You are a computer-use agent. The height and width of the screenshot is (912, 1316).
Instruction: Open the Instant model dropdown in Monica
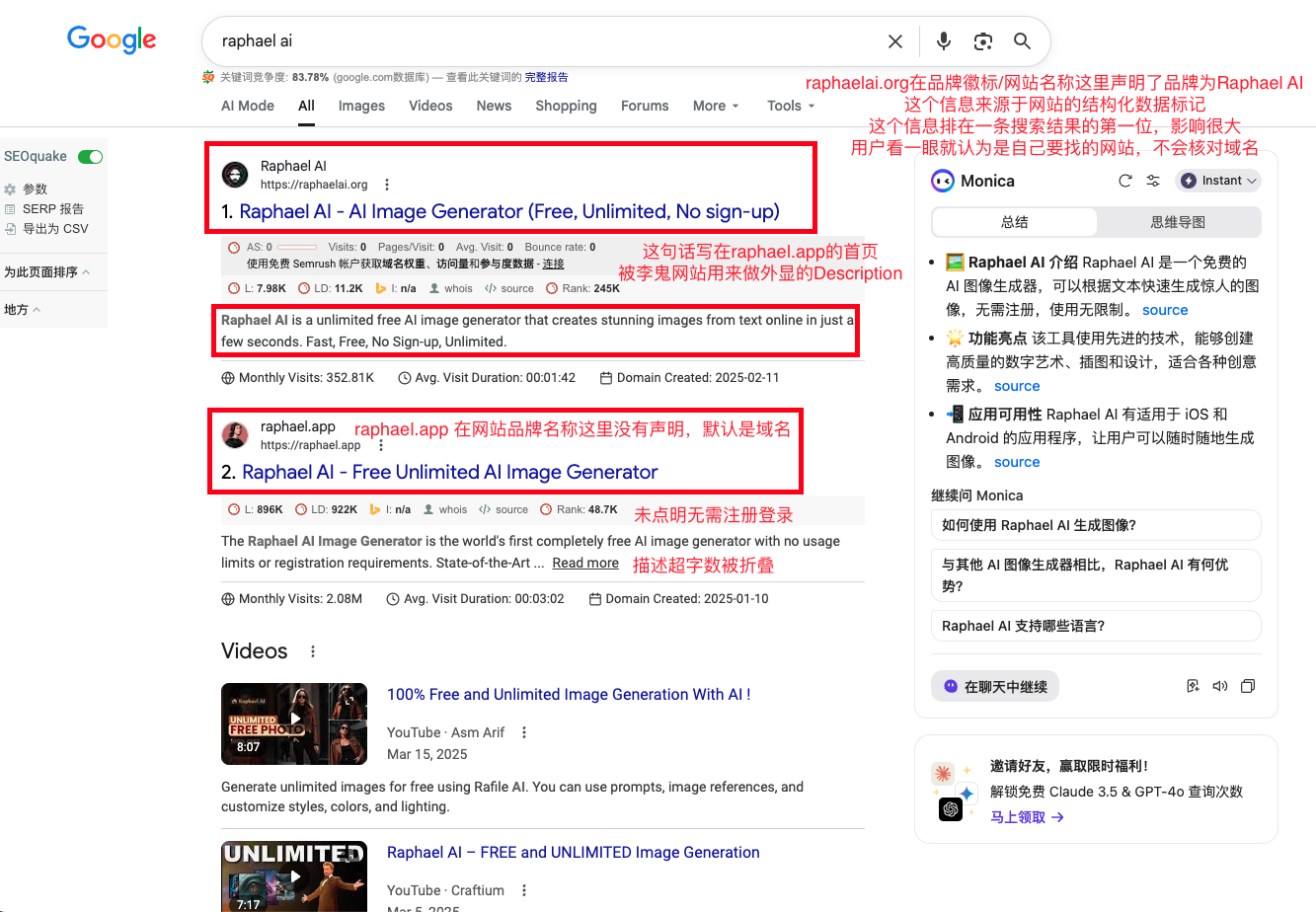click(x=1218, y=181)
